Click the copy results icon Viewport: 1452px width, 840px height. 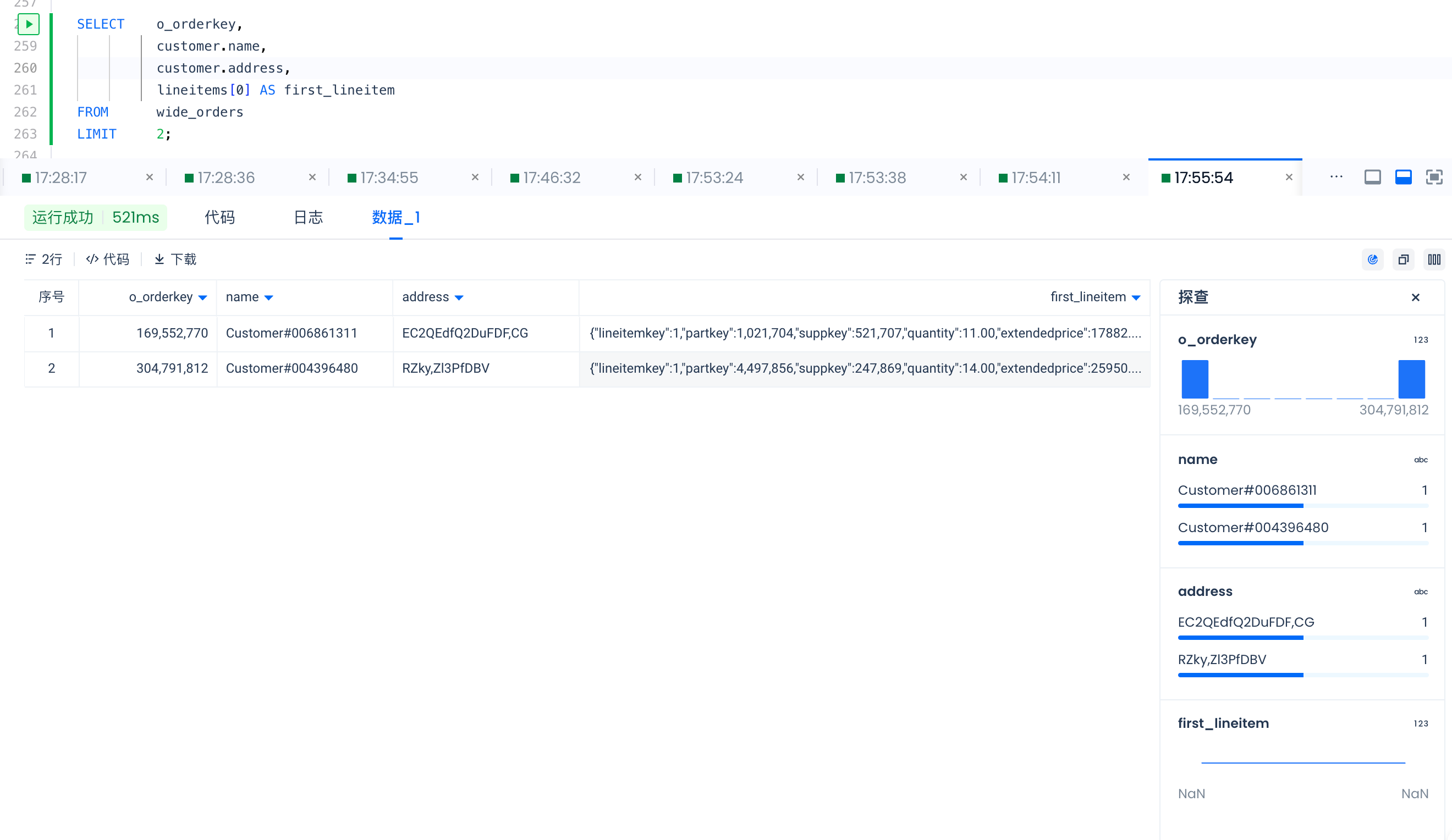click(1404, 259)
